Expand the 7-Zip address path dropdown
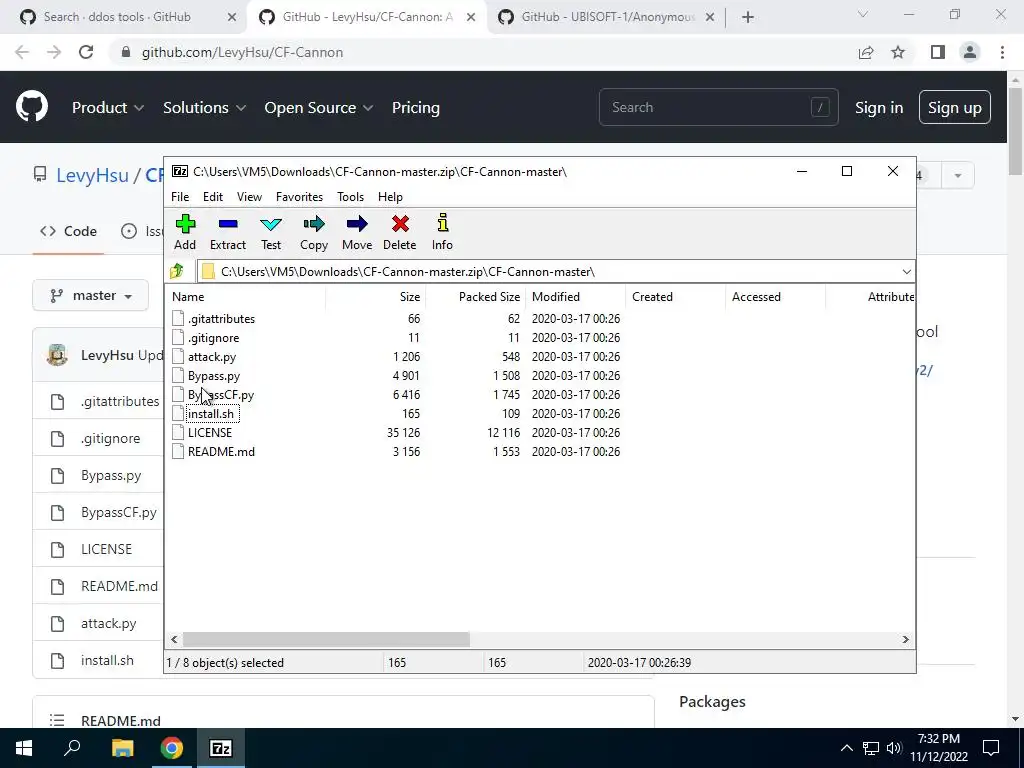This screenshot has height=768, width=1024. [906, 272]
